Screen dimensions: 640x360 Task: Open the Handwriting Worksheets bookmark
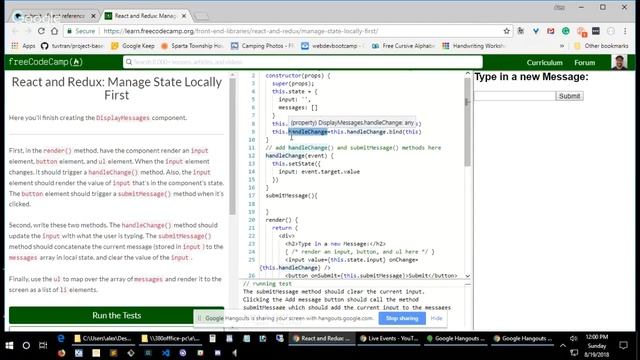(474, 46)
